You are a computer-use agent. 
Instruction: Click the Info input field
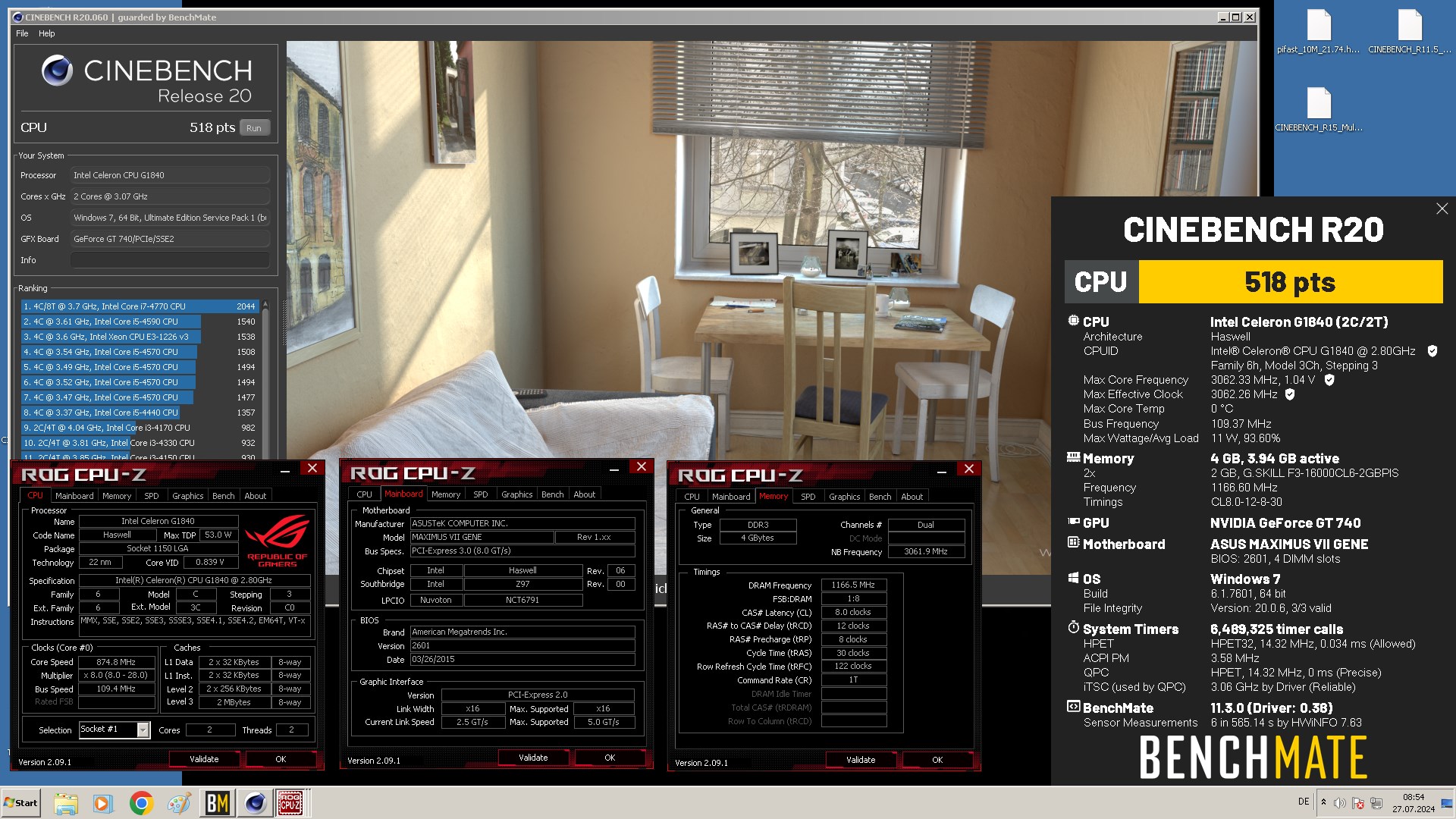(x=171, y=260)
